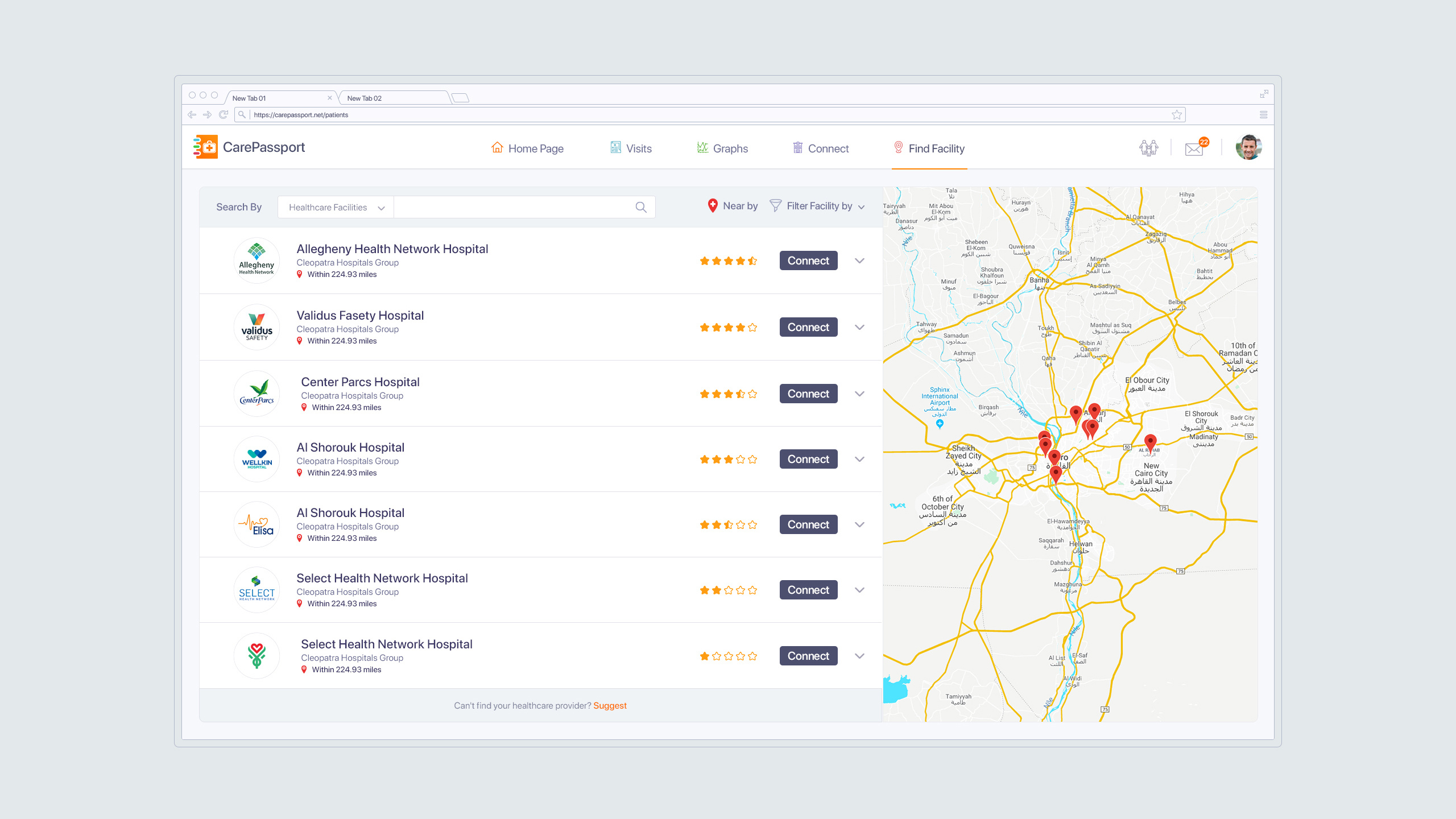Viewport: 1456px width, 819px height.
Task: Connect to the Wellkin Al Shorouk Hospital
Action: click(x=808, y=459)
